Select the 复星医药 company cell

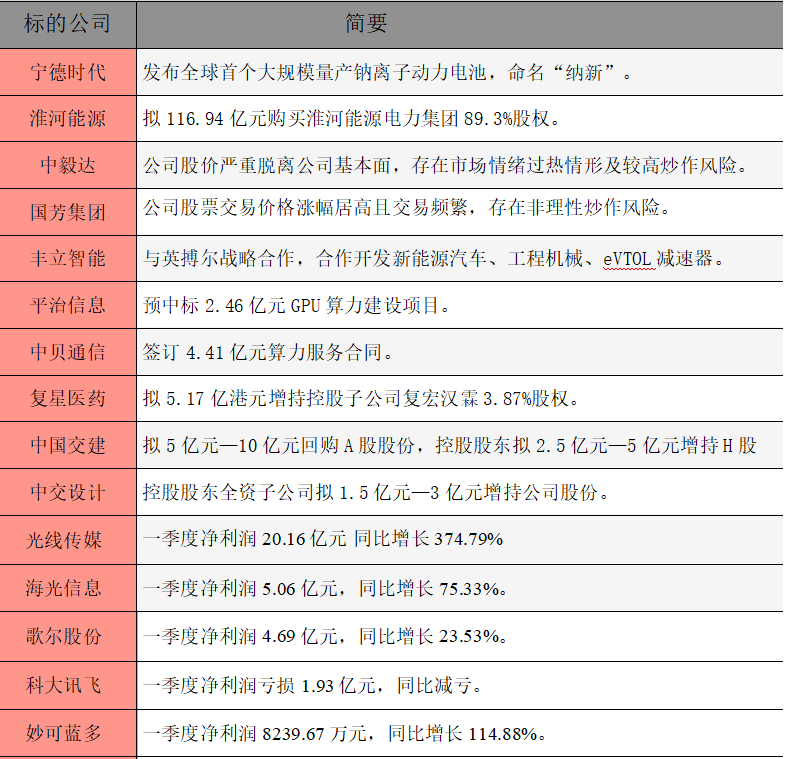click(68, 399)
